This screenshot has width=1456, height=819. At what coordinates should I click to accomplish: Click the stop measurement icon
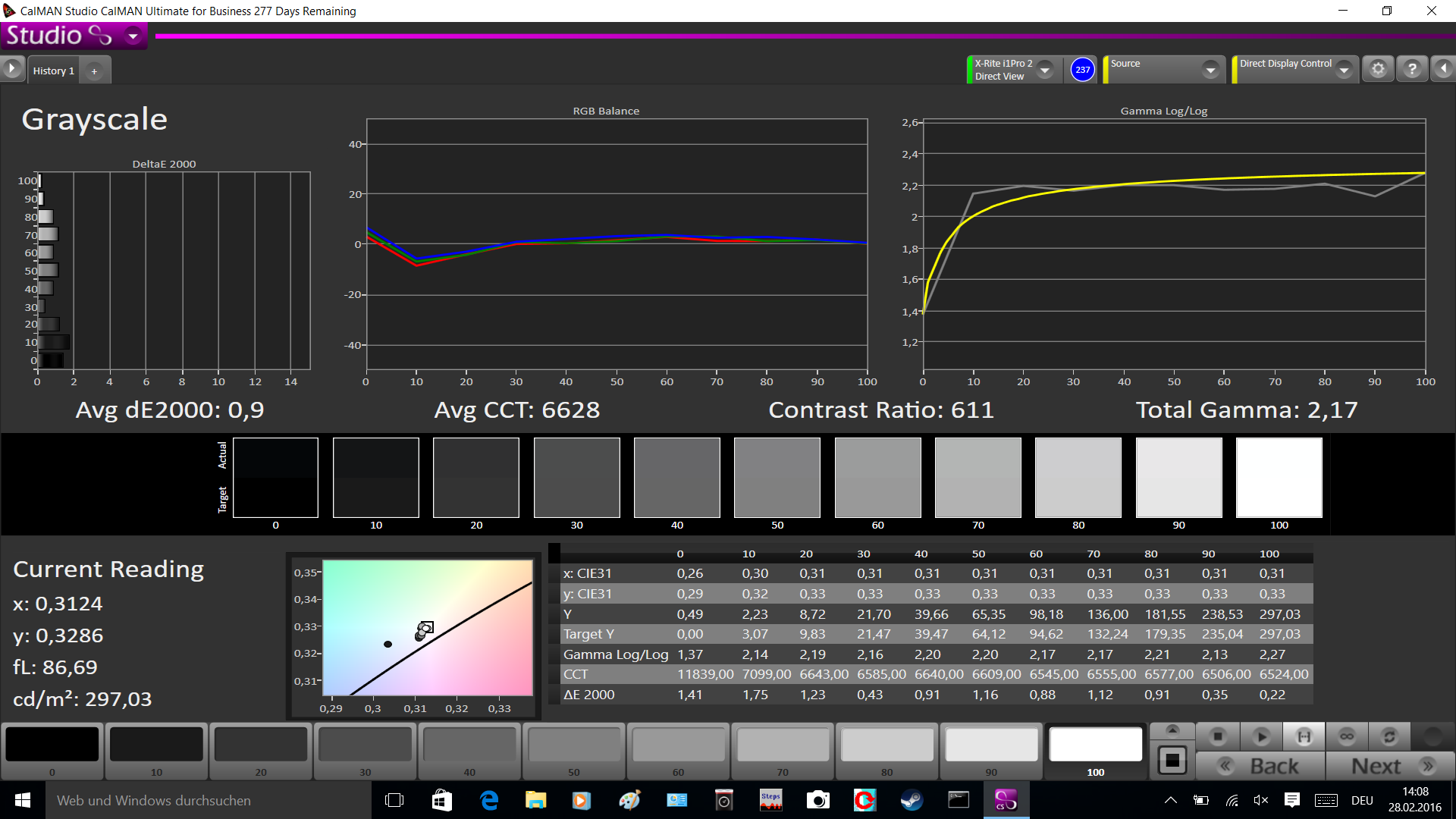(1218, 736)
